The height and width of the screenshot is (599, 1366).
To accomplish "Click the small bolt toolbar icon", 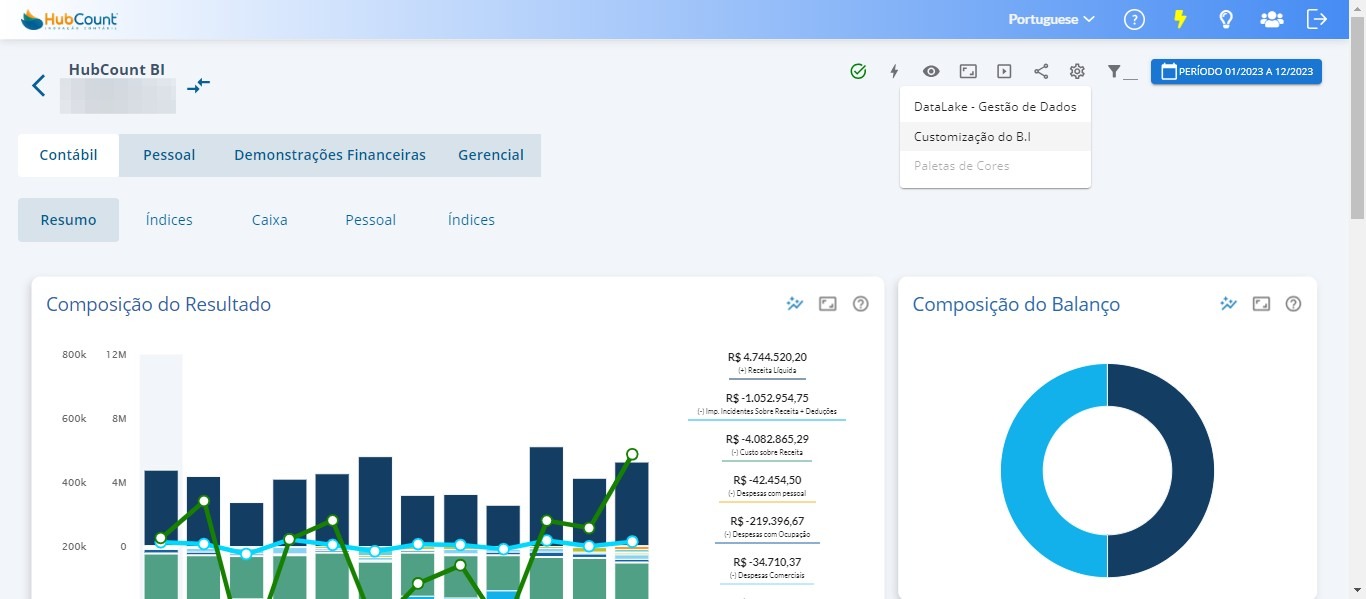I will tap(895, 71).
